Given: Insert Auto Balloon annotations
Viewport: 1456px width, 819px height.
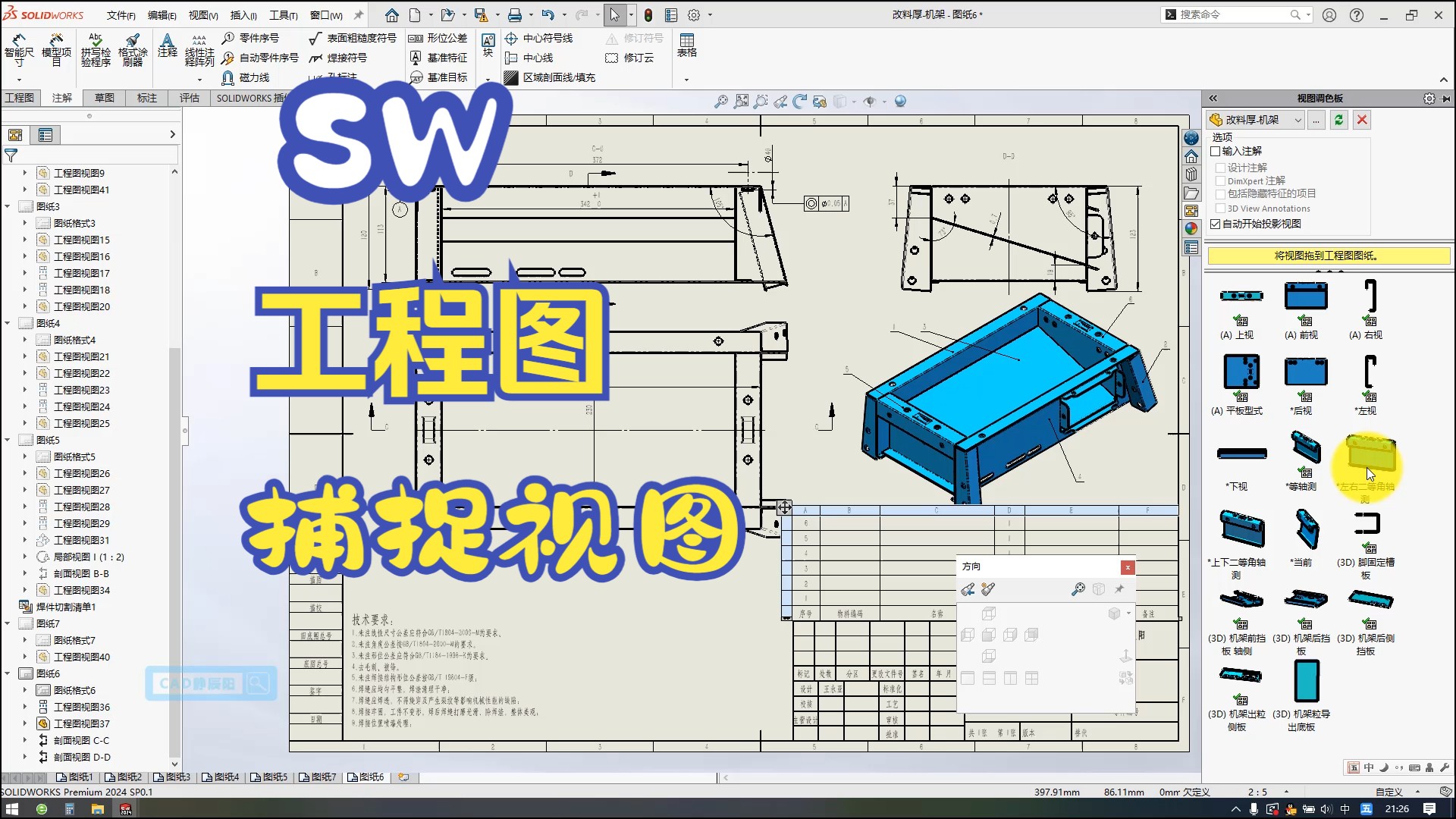Looking at the screenshot, I should tap(260, 58).
